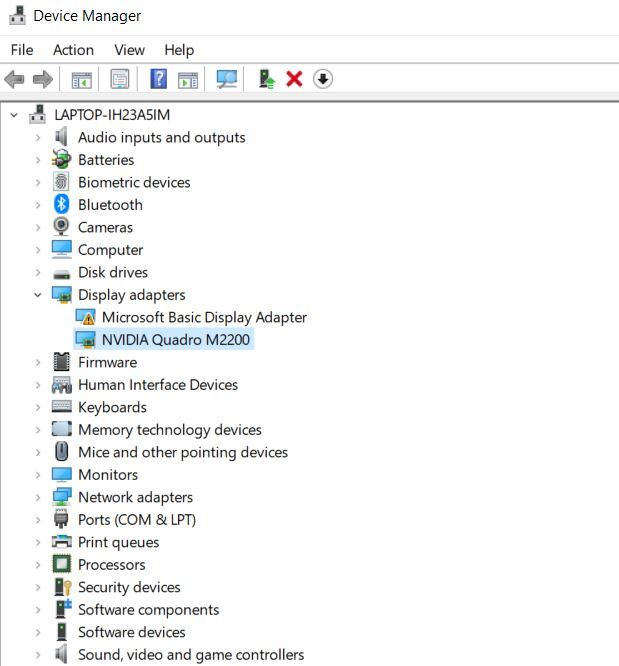The image size is (619, 666).
Task: Select the Computer category label
Action: pyautogui.click(x=110, y=250)
